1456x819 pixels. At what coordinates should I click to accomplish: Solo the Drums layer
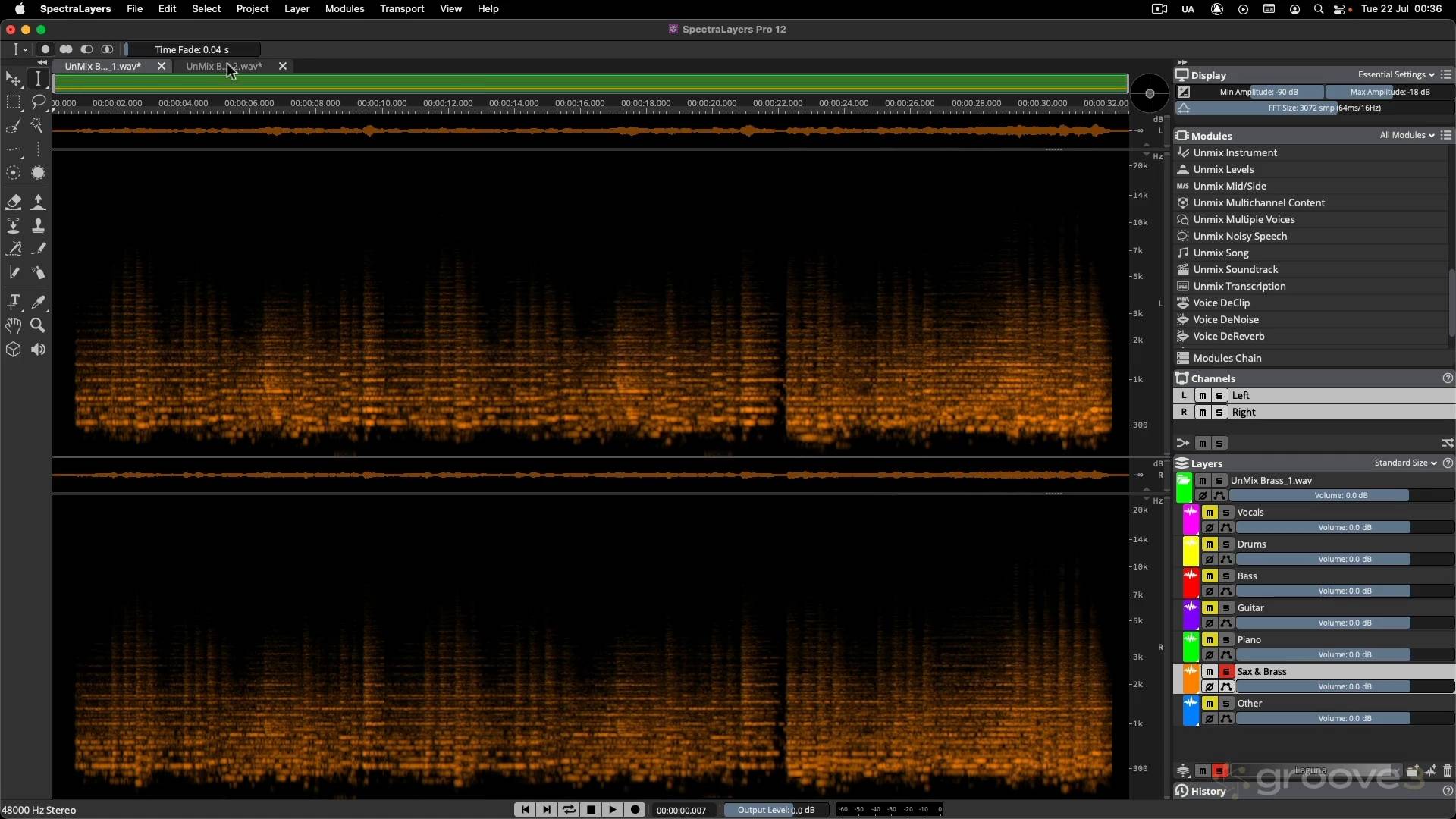[x=1226, y=544]
